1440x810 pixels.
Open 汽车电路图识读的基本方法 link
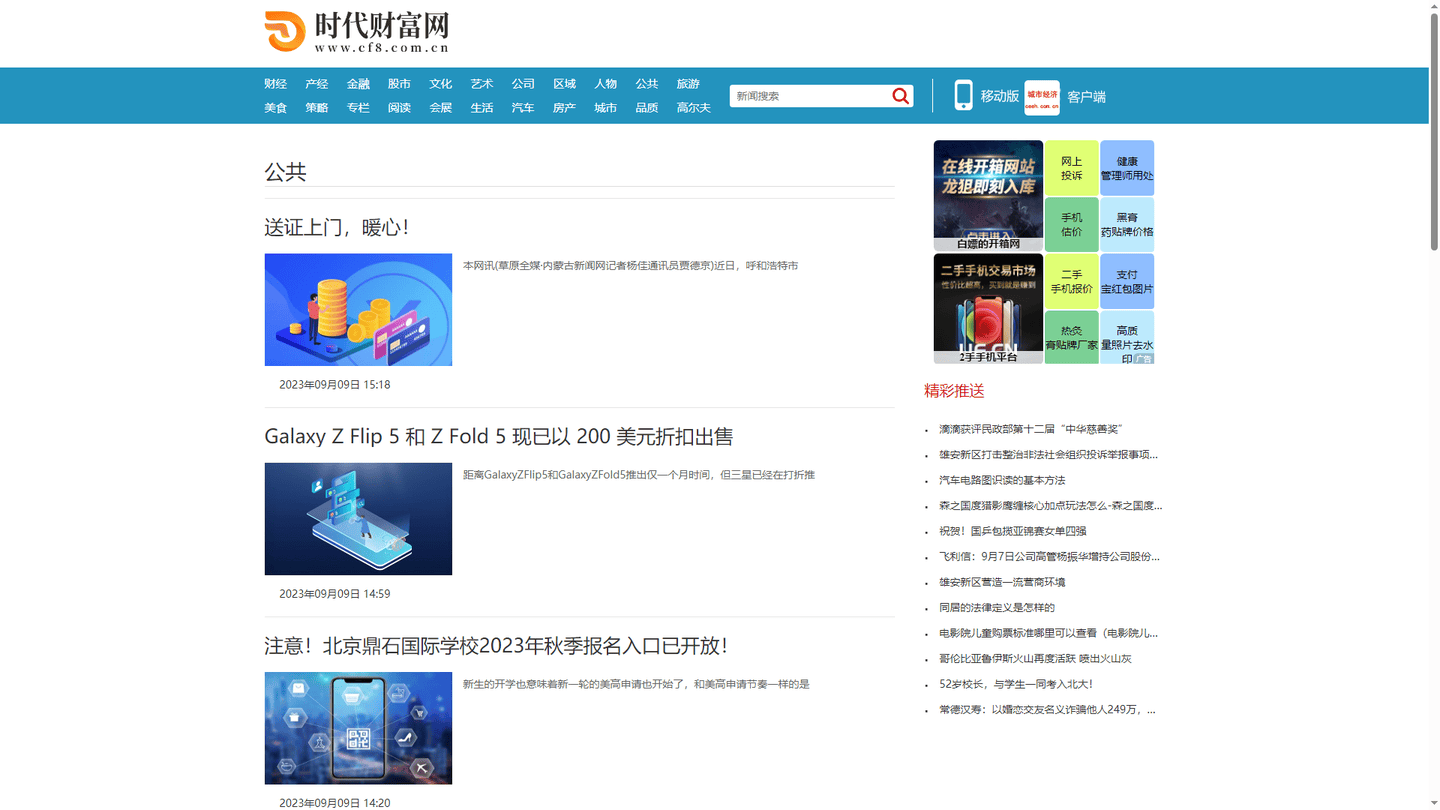coord(1002,480)
